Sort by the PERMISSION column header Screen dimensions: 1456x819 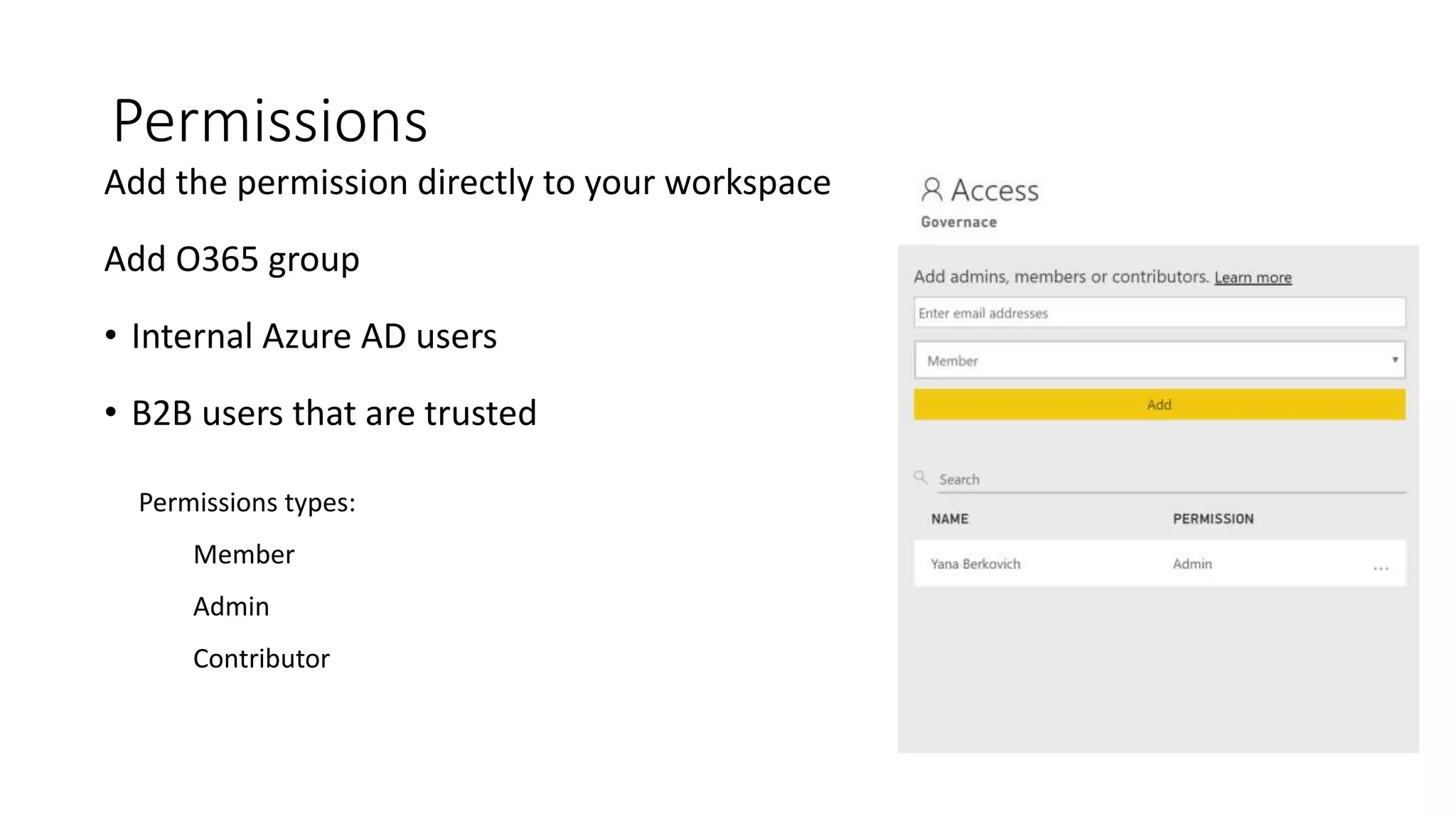pyautogui.click(x=1213, y=519)
